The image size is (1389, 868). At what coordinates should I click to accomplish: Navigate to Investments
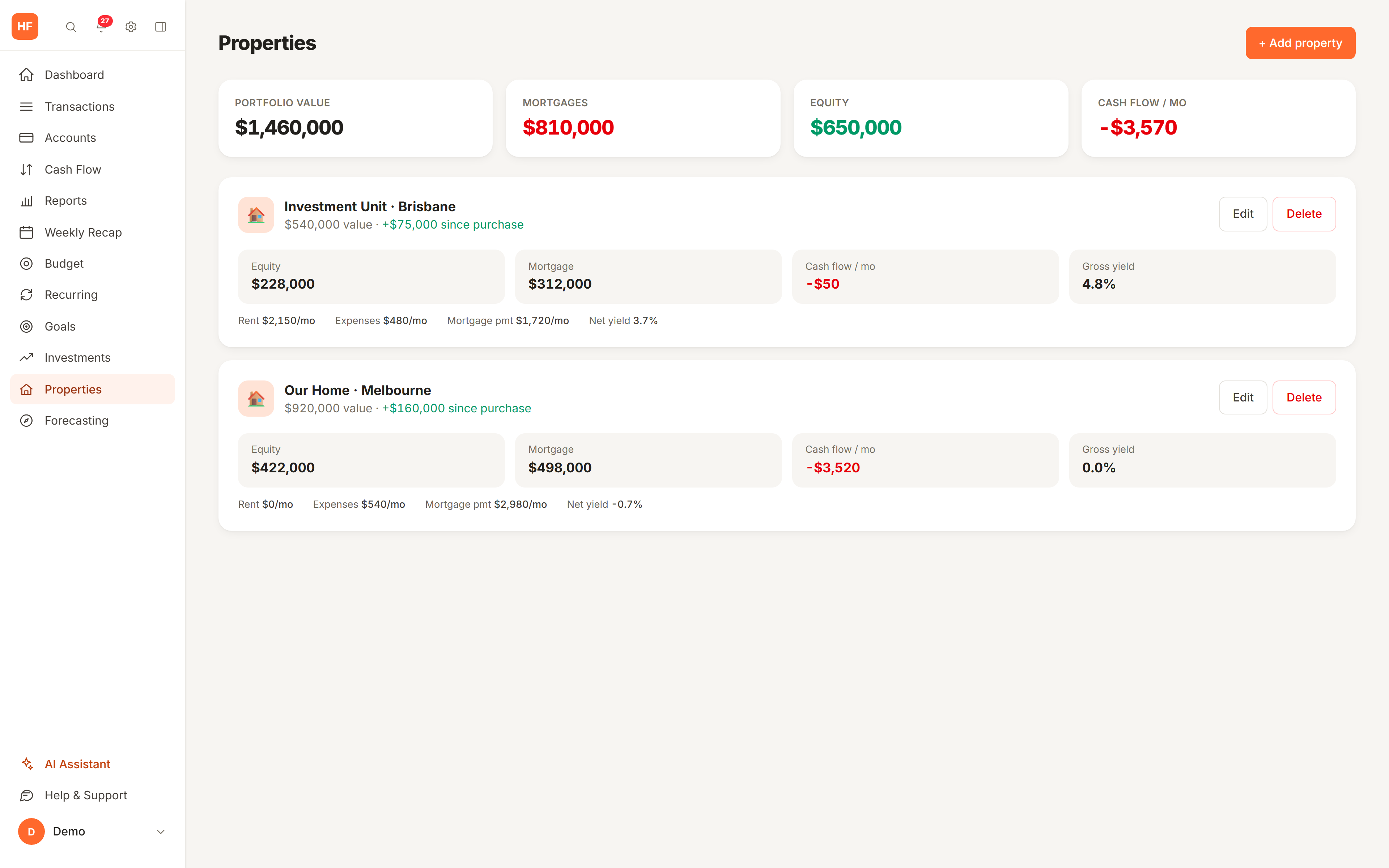point(92,358)
